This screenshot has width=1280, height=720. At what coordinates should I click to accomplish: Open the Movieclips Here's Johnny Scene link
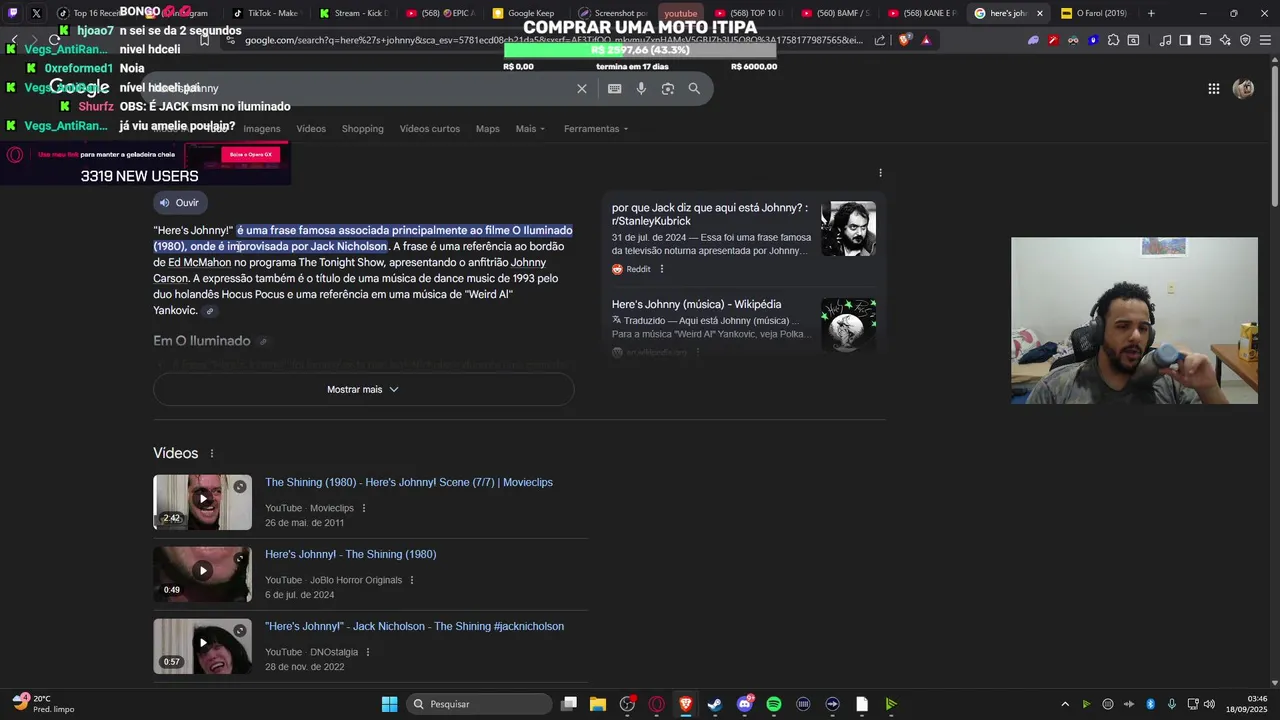pos(408,482)
